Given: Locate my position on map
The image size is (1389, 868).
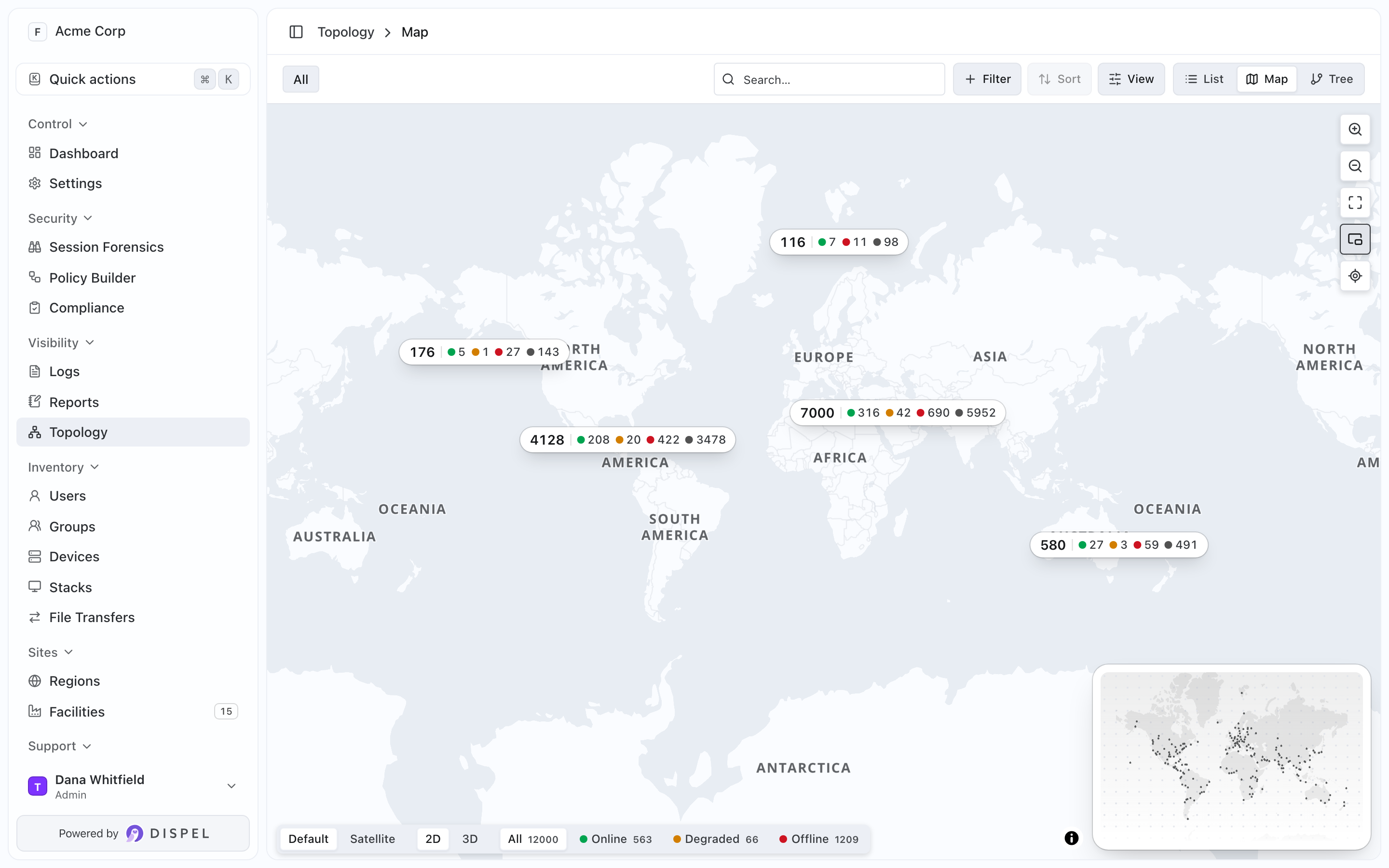Looking at the screenshot, I should point(1355,276).
